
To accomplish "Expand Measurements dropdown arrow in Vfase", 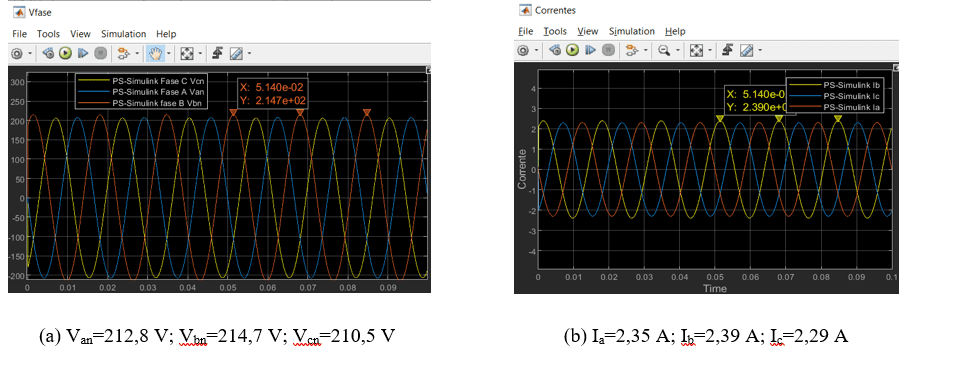I will (249, 54).
